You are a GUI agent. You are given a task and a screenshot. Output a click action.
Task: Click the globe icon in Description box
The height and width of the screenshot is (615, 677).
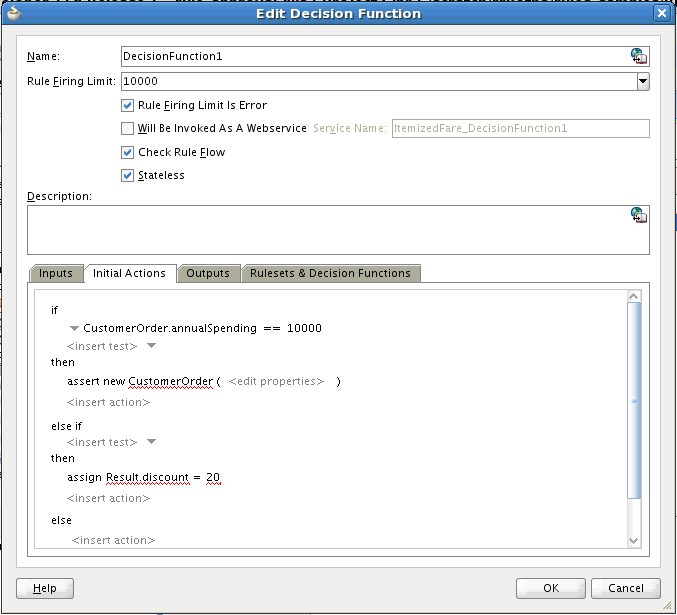(639, 215)
